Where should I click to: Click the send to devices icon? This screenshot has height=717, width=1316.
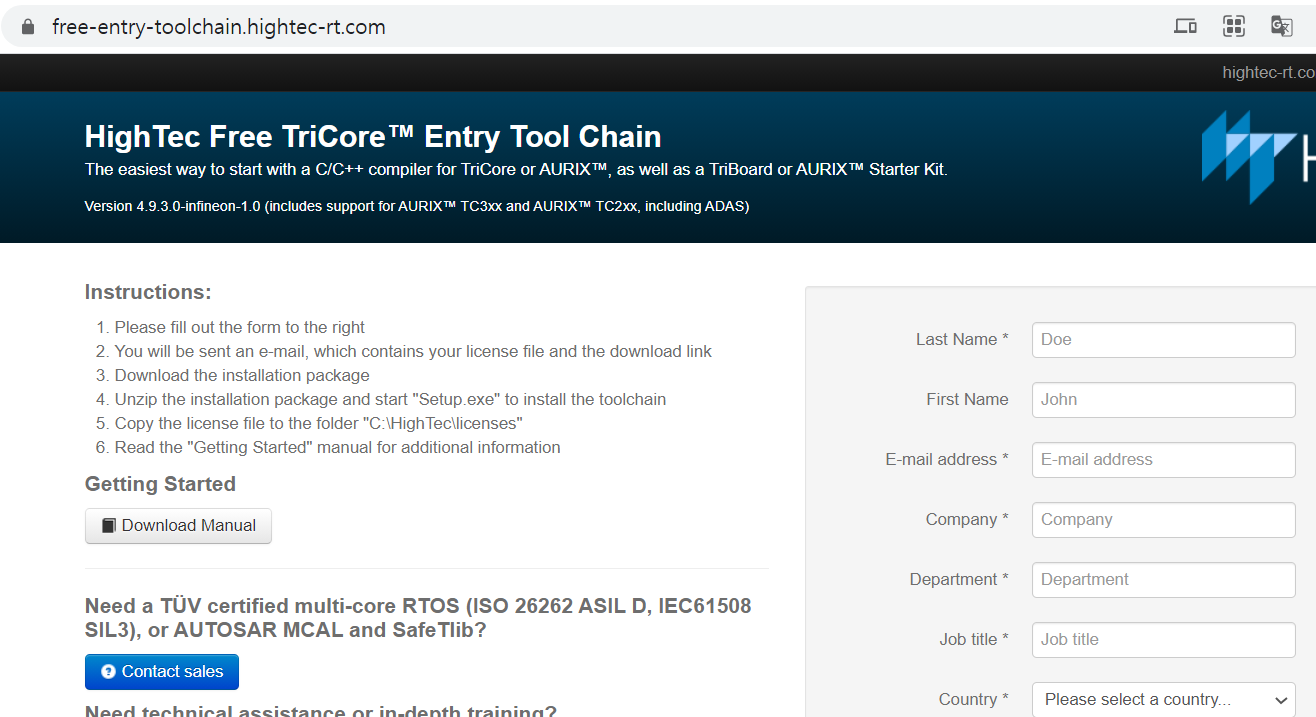(x=1185, y=27)
